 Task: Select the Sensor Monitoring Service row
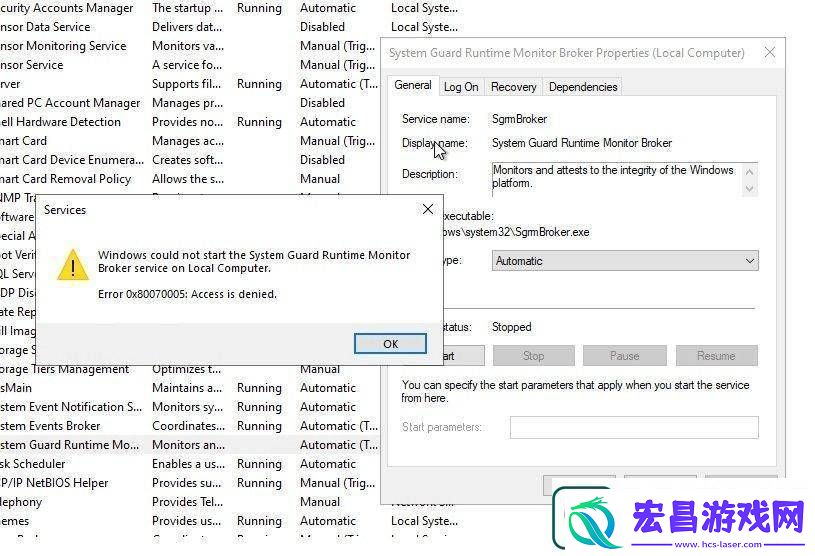point(190,46)
